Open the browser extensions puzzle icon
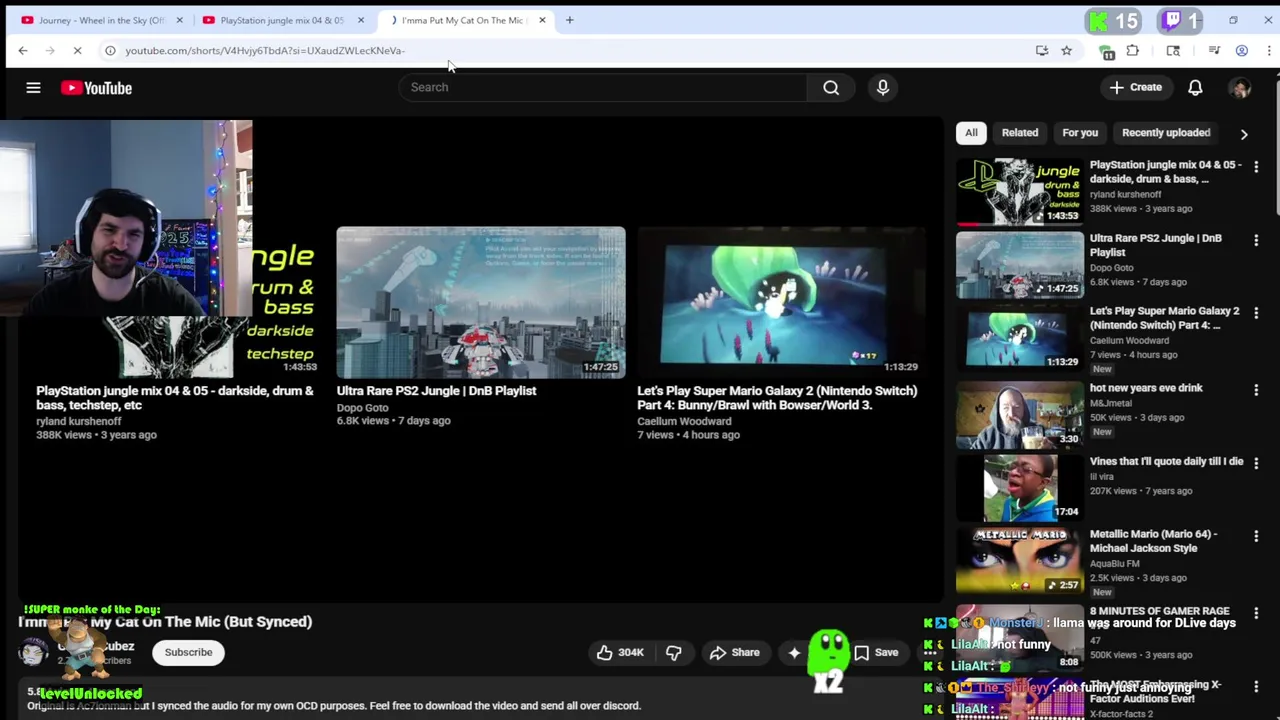This screenshot has width=1280, height=720. (x=1133, y=50)
